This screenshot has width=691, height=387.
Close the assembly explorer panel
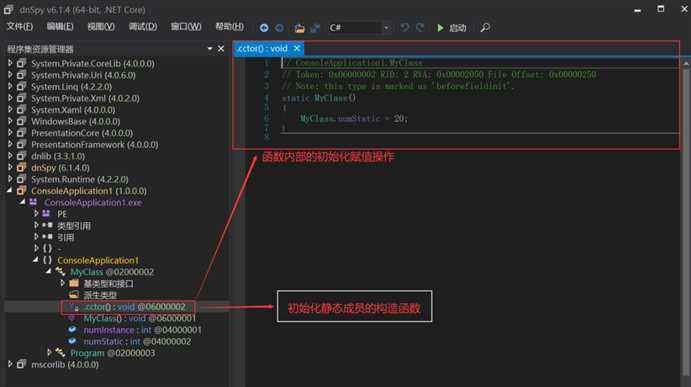(221, 48)
